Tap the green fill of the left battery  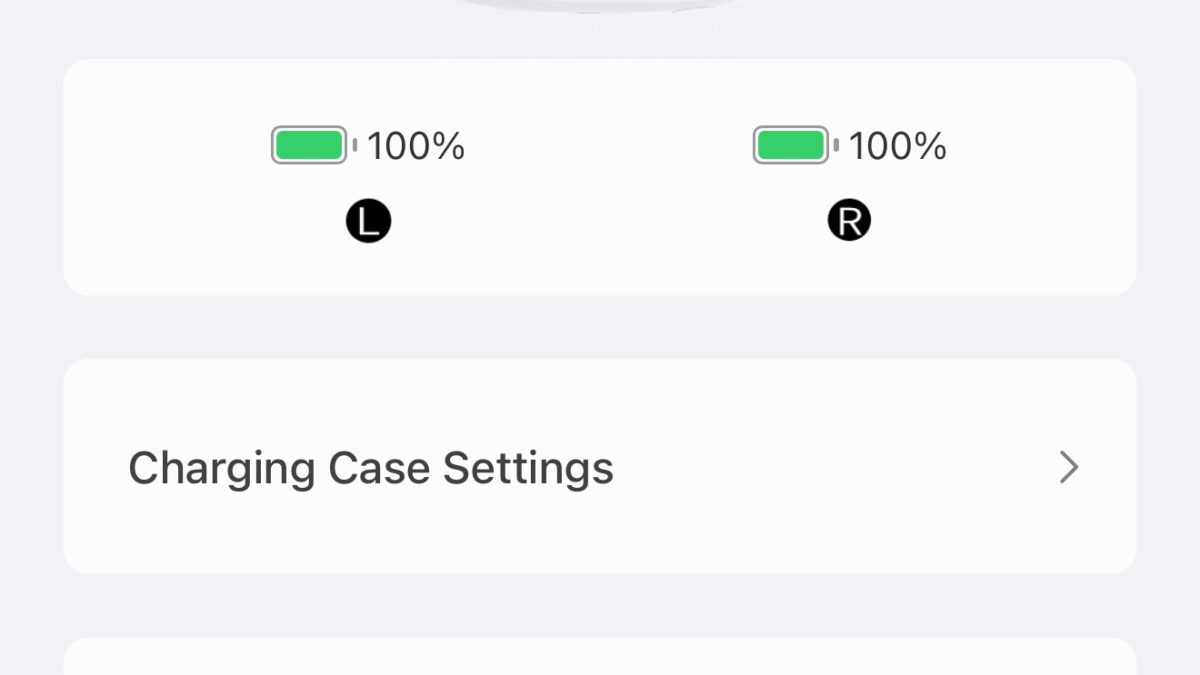tap(309, 146)
